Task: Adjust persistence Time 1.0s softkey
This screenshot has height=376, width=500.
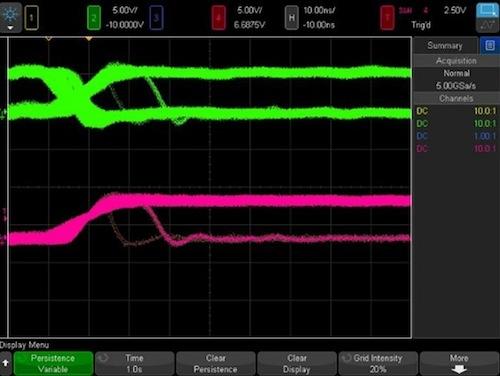Action: [134, 363]
